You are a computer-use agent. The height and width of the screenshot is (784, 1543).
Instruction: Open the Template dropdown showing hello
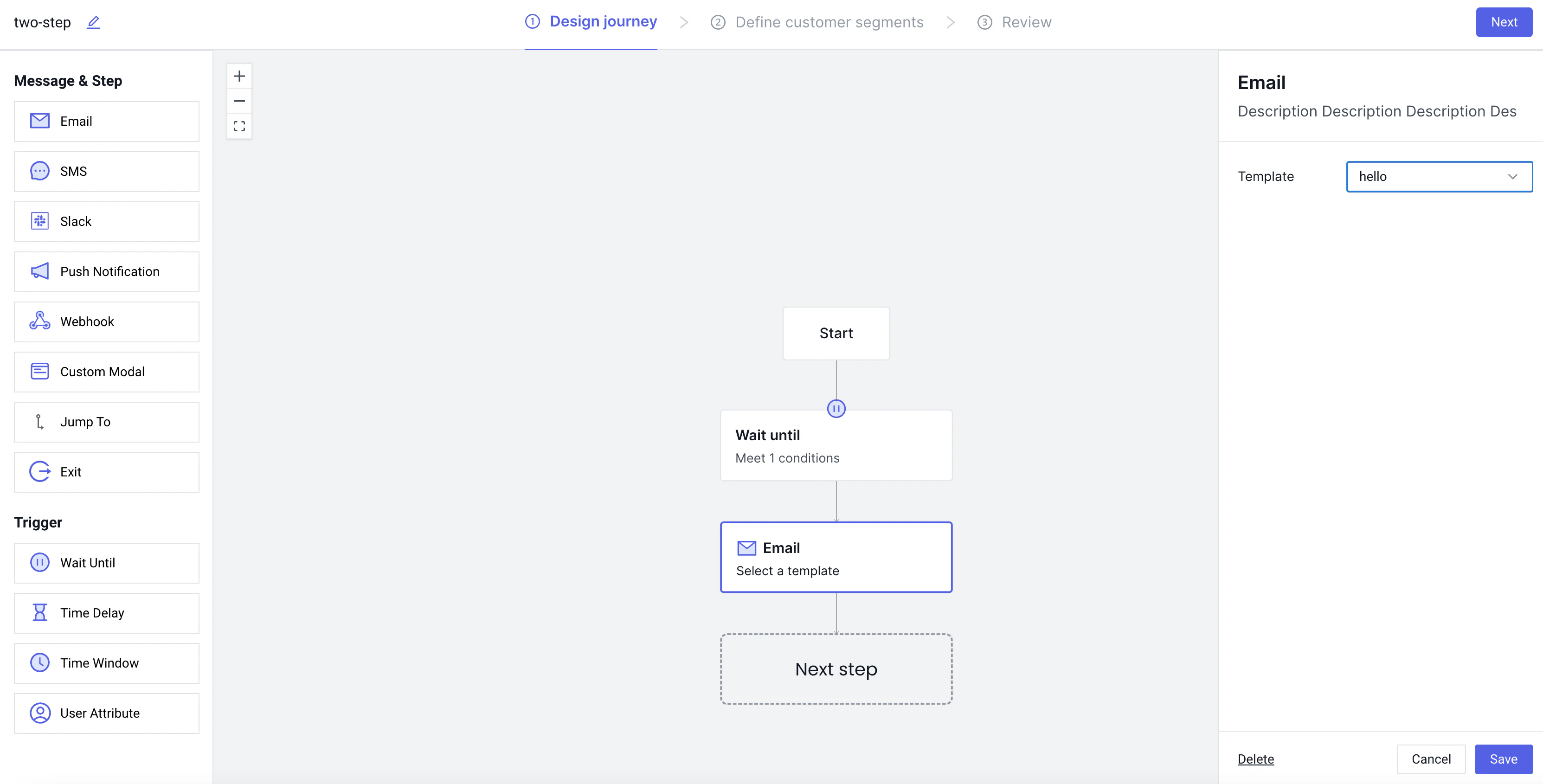[1439, 176]
